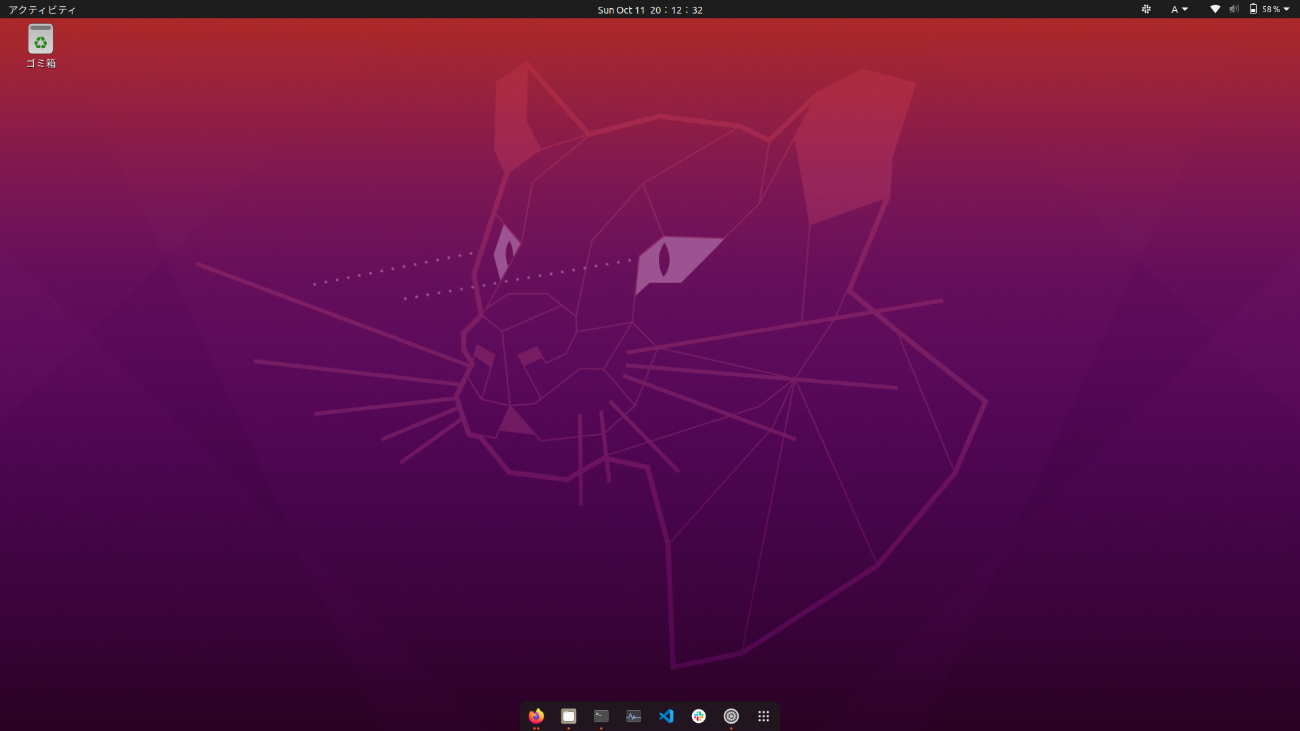Open Firefox from the dock
The width and height of the screenshot is (1300, 731).
coord(536,716)
